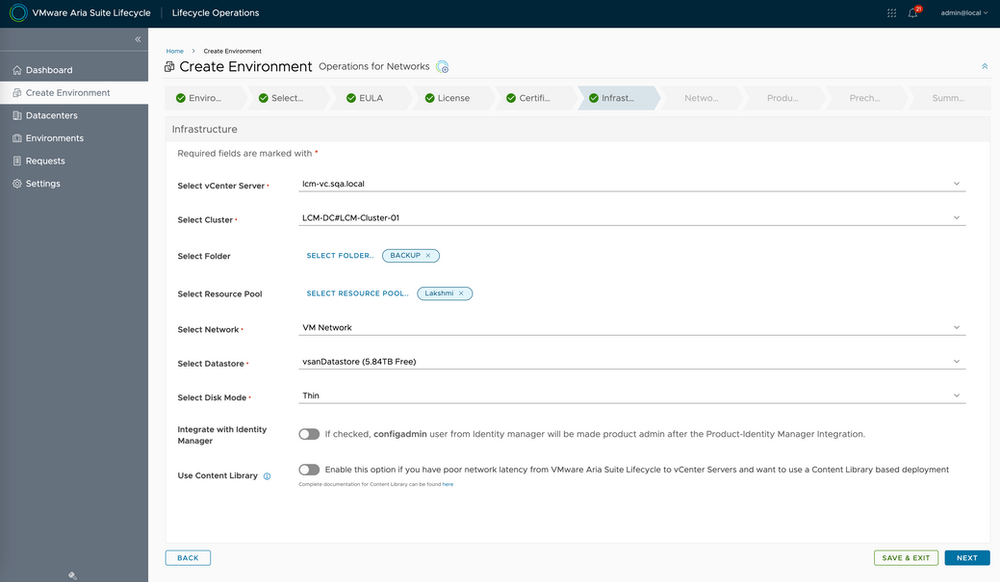Screen dimensions: 1000x582
Task: Click the Content Library info icon
Action: [267, 476]
